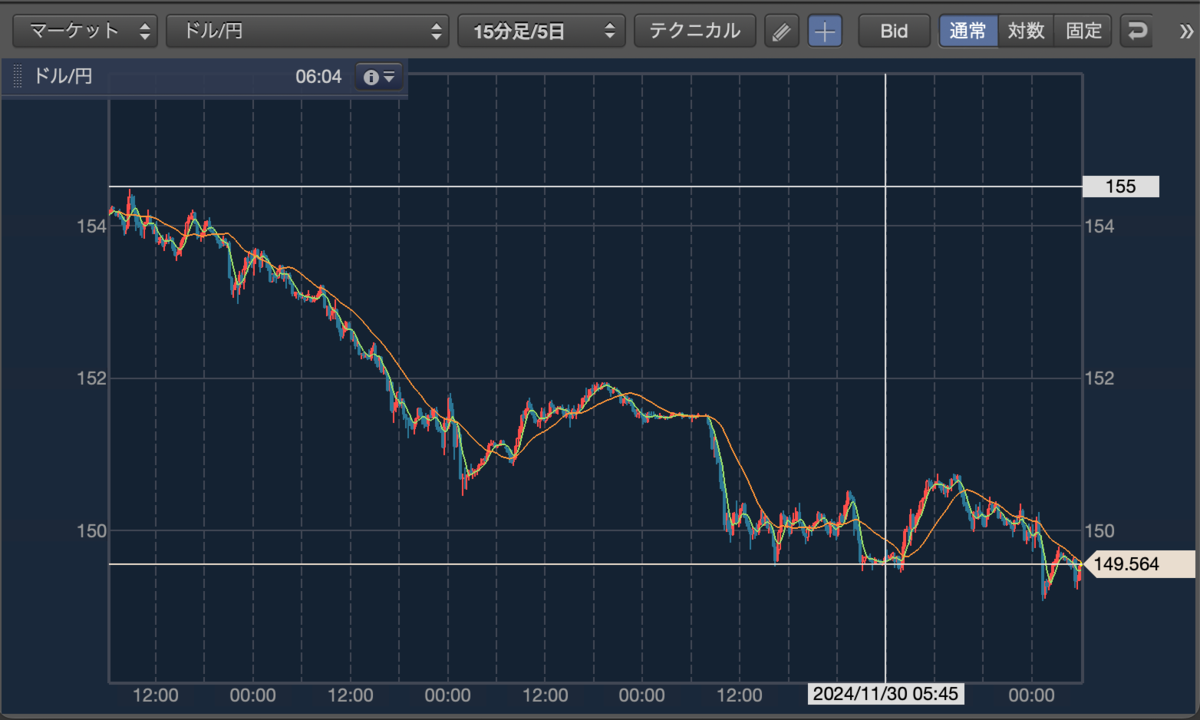Select the pencil drawing tool icon
Image resolution: width=1200 pixels, height=720 pixels.
coord(782,31)
